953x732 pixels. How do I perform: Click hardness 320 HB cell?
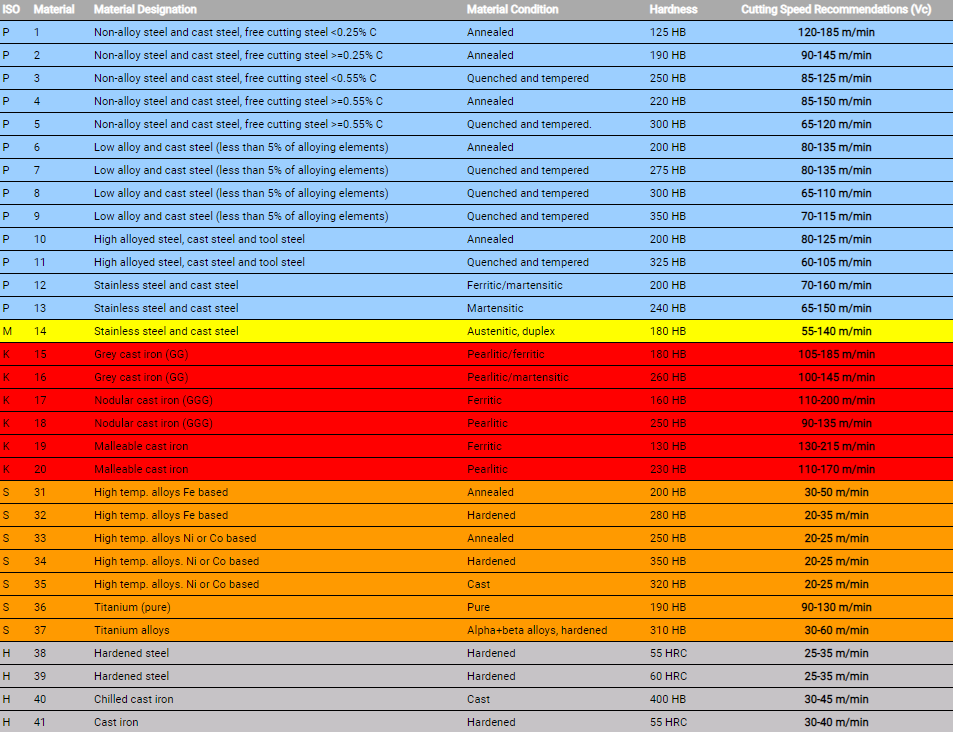pos(668,584)
